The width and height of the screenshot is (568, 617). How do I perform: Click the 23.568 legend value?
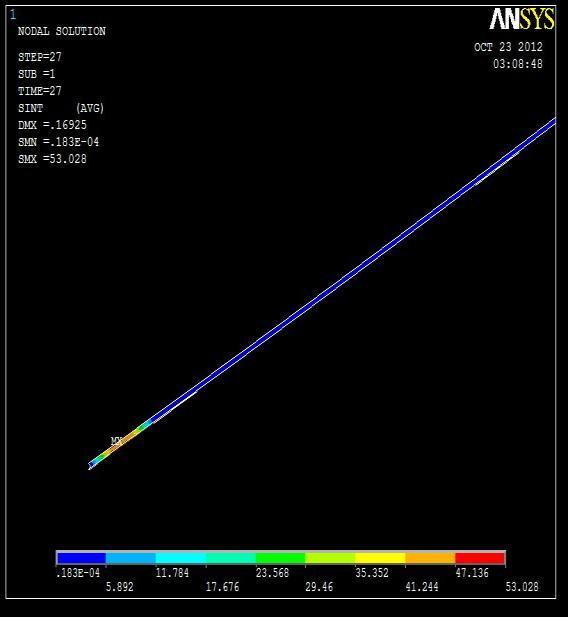click(x=272, y=573)
